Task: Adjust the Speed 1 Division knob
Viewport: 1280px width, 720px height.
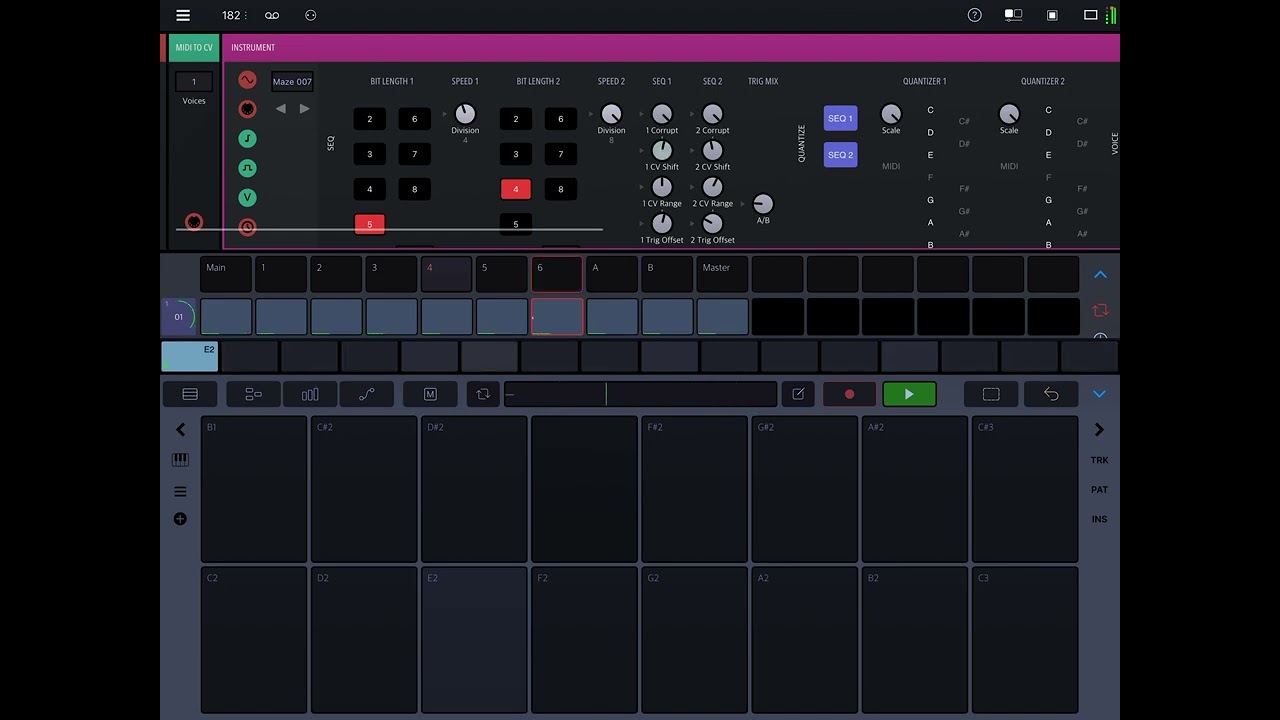Action: tap(465, 113)
